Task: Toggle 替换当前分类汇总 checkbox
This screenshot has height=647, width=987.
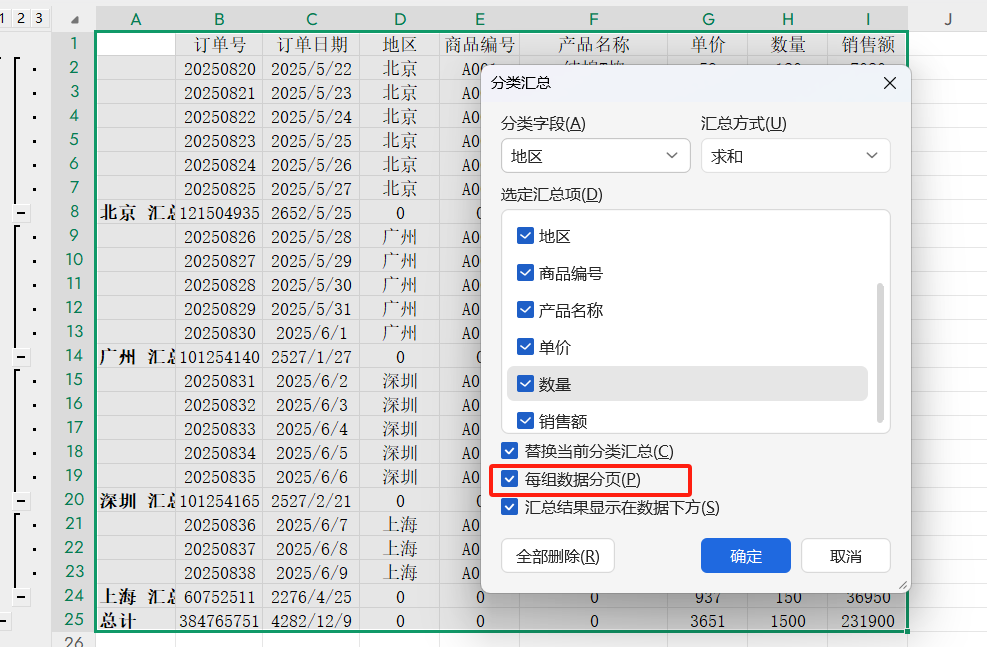Action: pos(510,453)
